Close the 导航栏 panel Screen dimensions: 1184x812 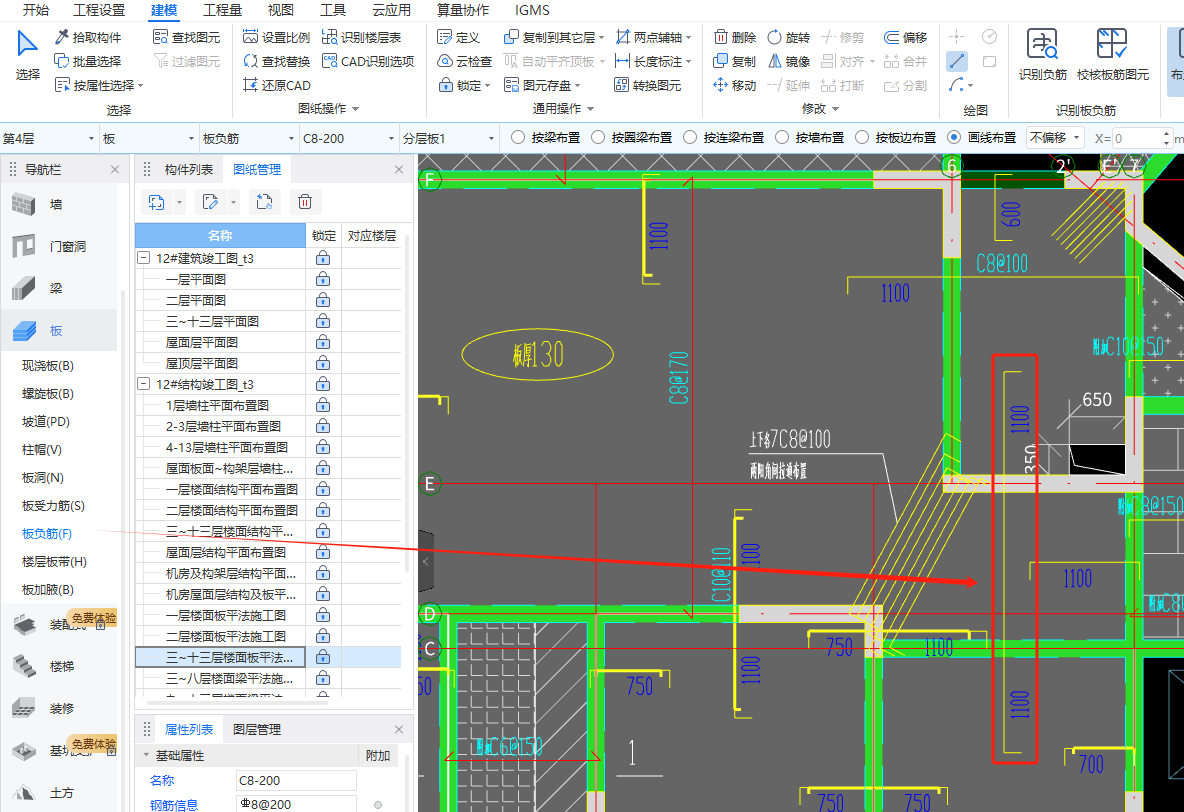(115, 169)
